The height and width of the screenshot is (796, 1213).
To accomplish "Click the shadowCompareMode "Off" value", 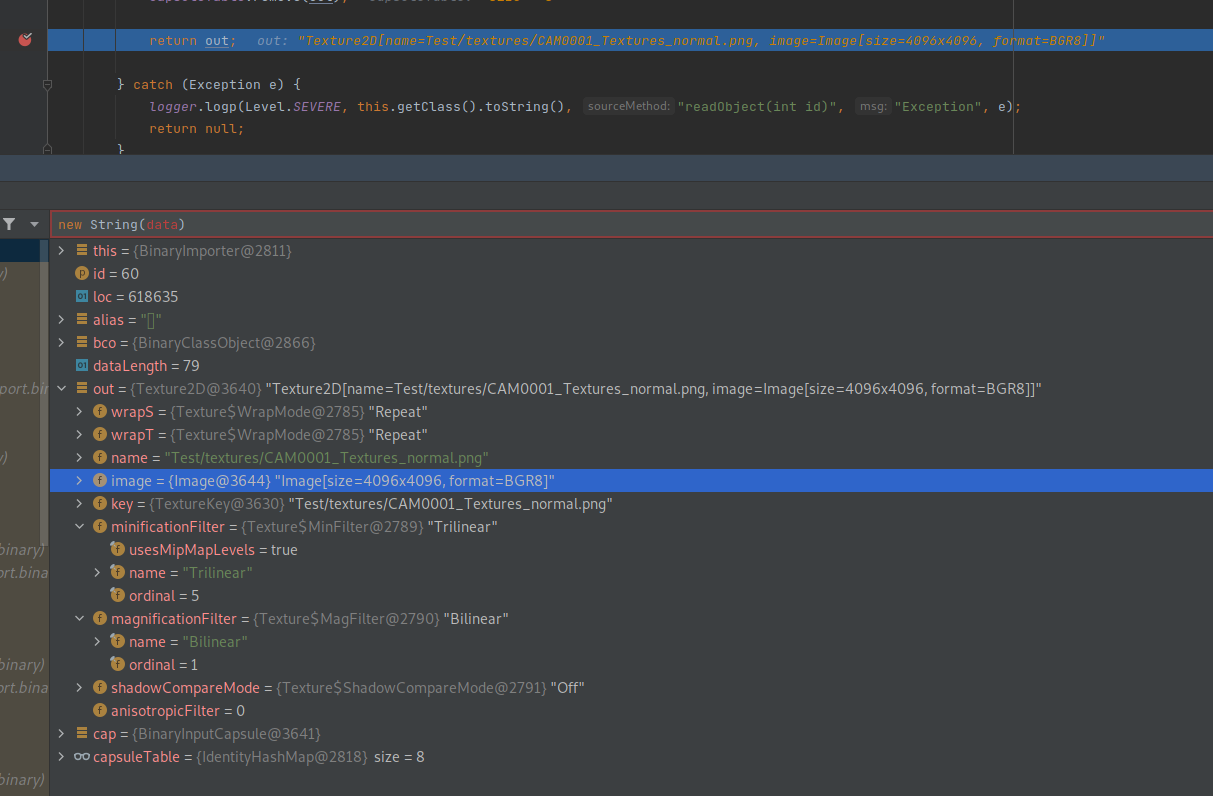I will coord(567,688).
